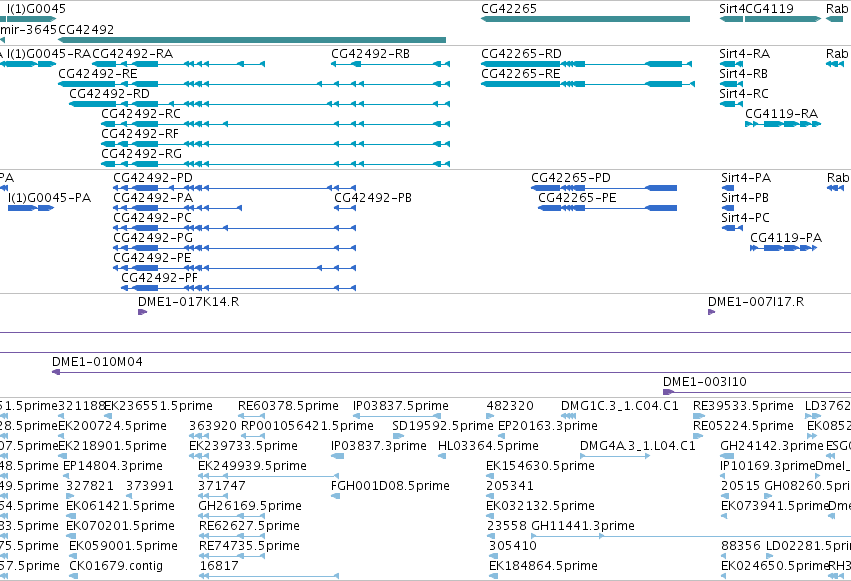
Task: Select the CG42492-PB protein label
Action: coord(373,198)
